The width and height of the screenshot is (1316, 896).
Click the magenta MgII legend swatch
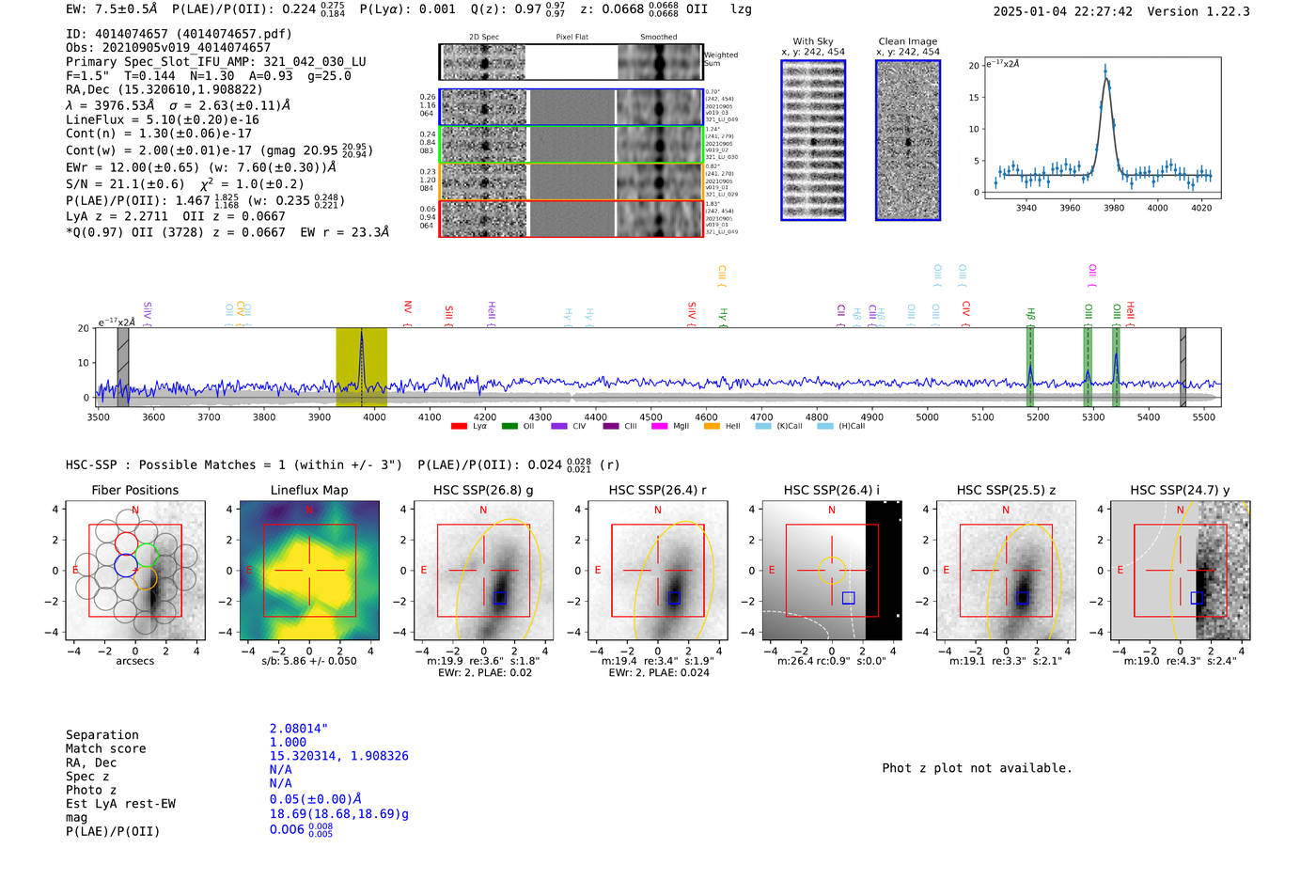tap(659, 426)
